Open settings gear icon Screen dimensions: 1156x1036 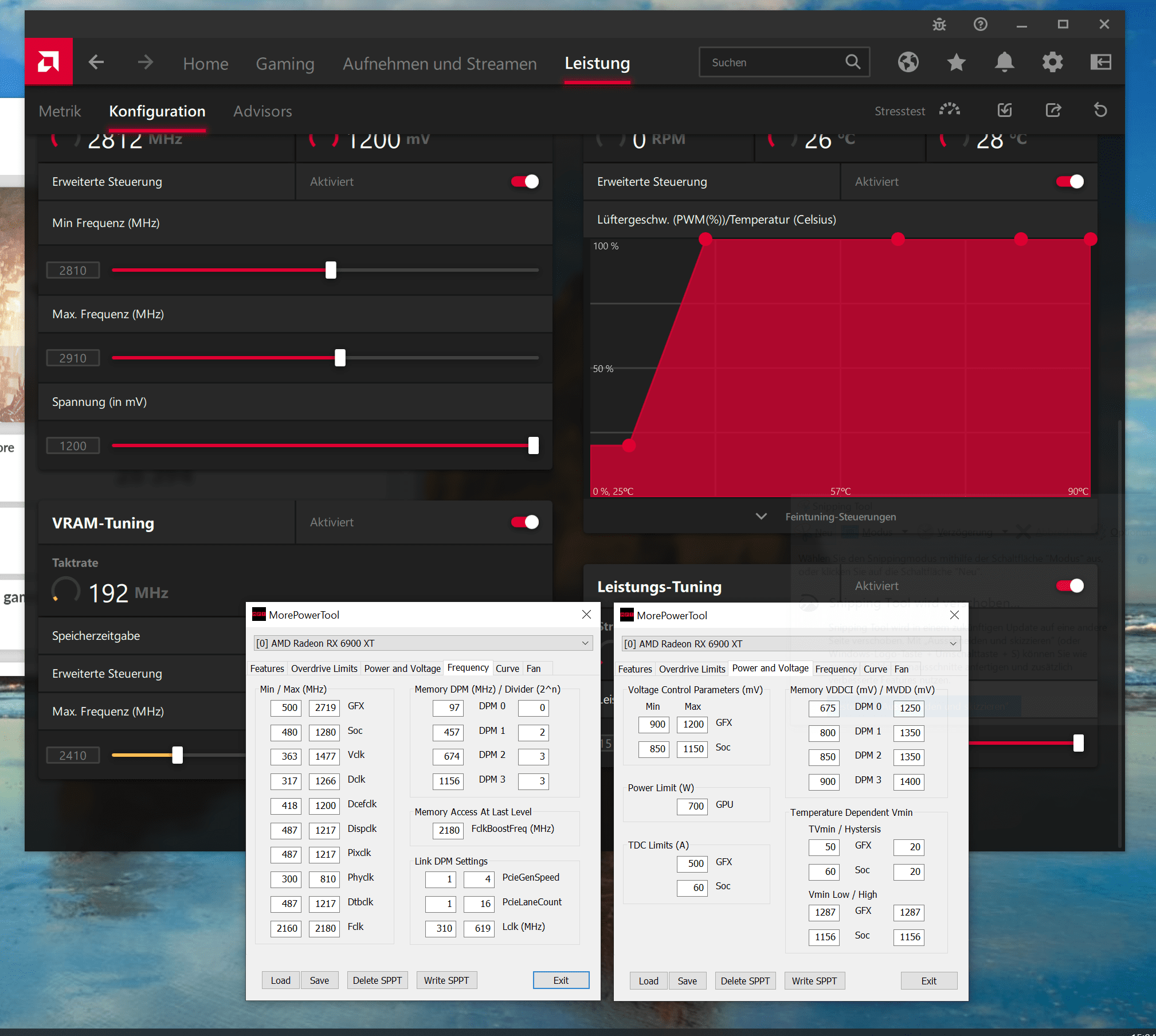[x=1052, y=62]
